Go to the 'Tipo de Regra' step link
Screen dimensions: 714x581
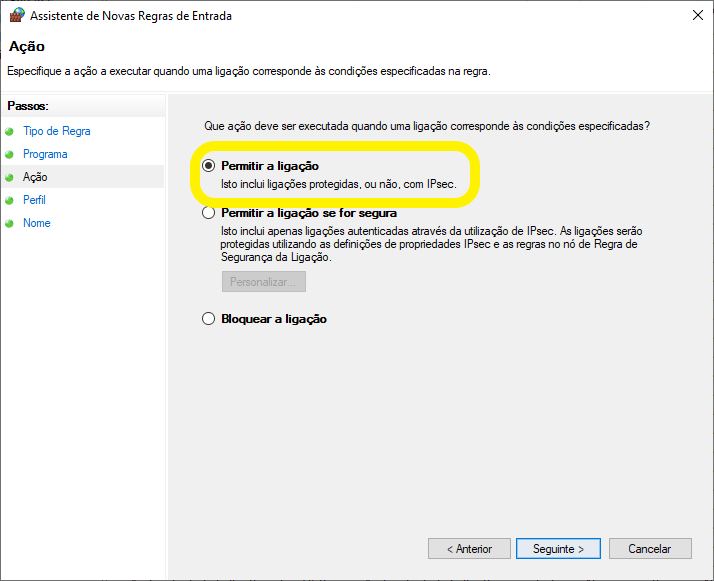point(56,131)
